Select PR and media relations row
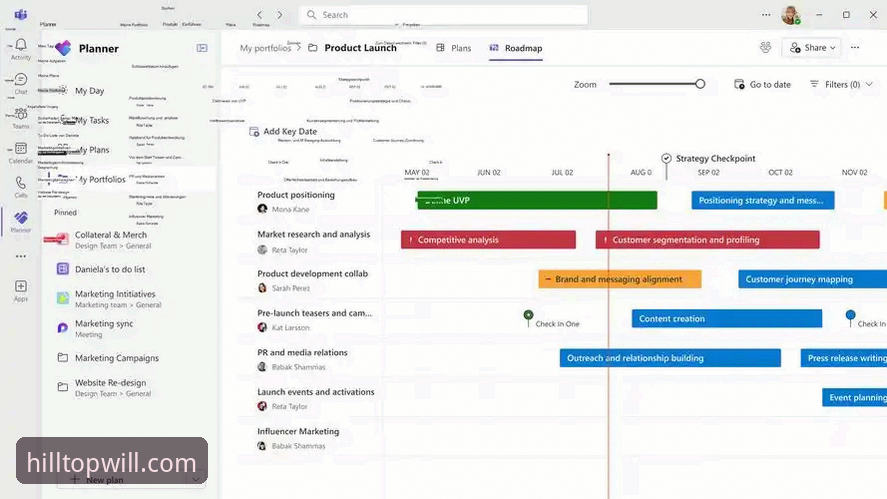Screen dimensions: 887x499 click(x=302, y=352)
